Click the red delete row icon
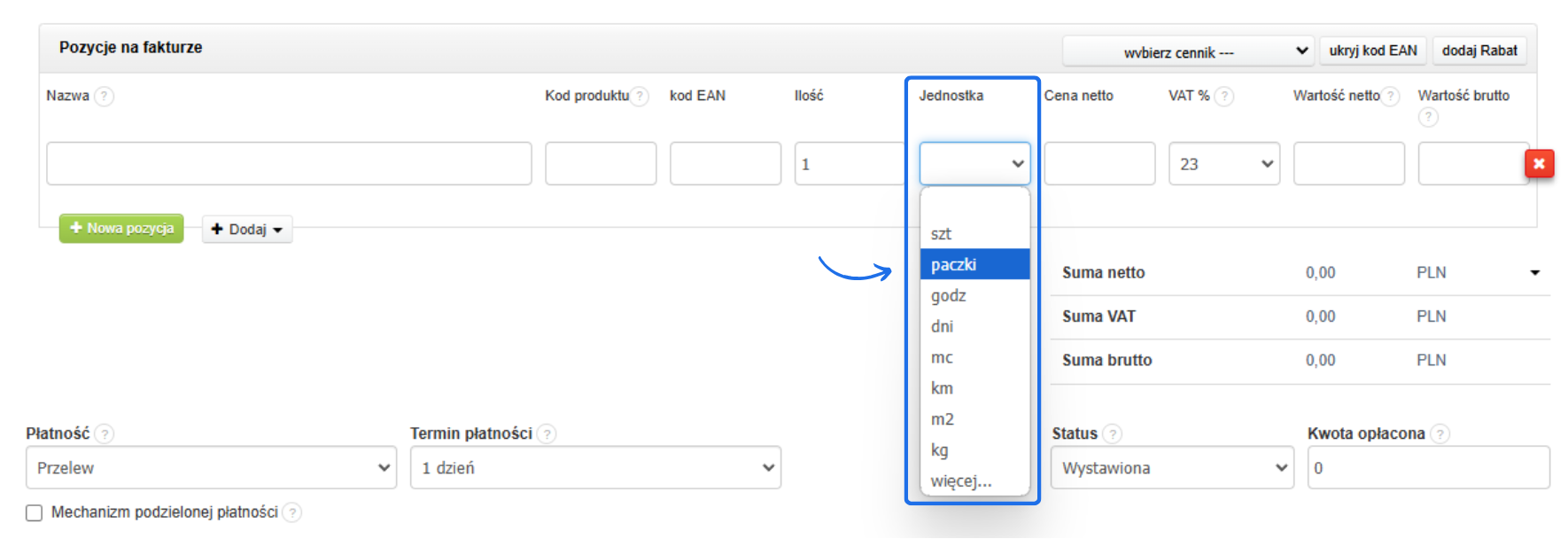Screen dimensions: 1568x539 click(x=1539, y=164)
